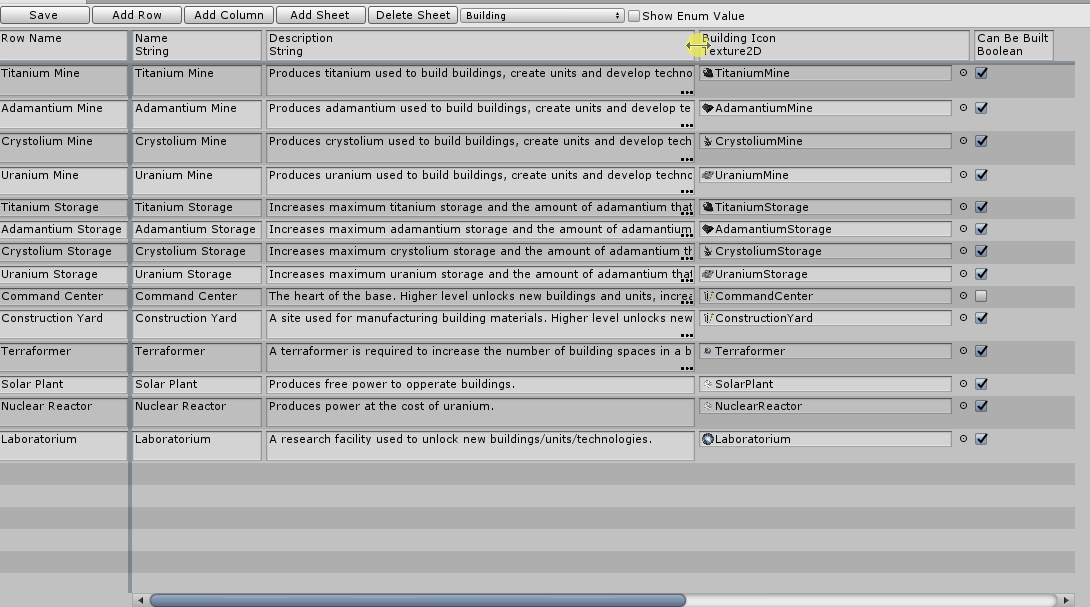Image resolution: width=1090 pixels, height=607 pixels.
Task: Expand Adamantium Mine description text
Action: point(687,125)
